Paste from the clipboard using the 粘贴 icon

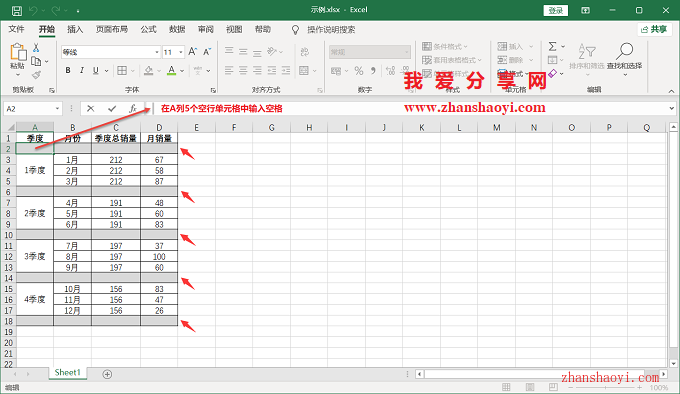pos(18,52)
